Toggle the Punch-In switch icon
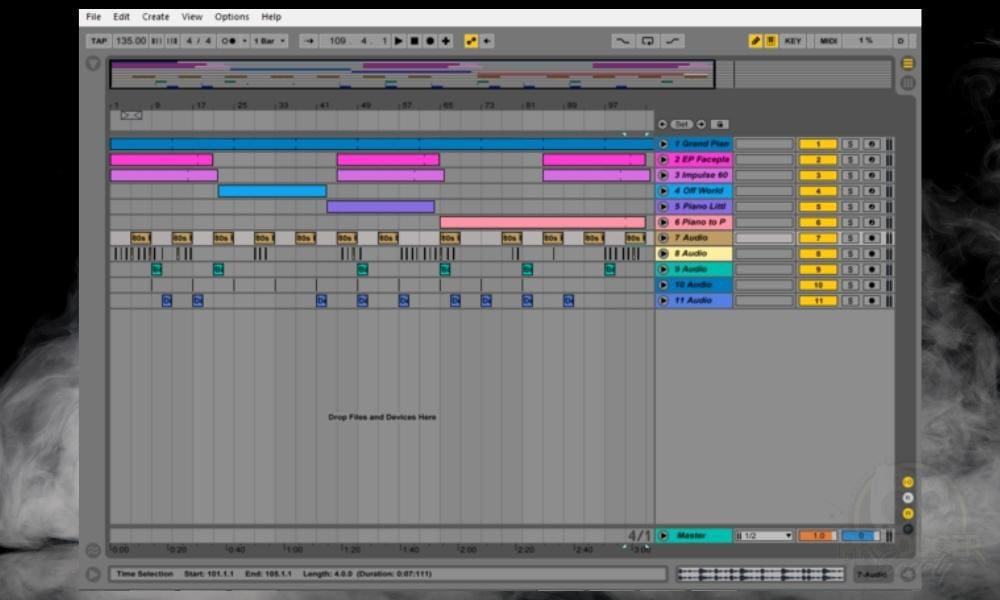The height and width of the screenshot is (600, 1000). 622,41
